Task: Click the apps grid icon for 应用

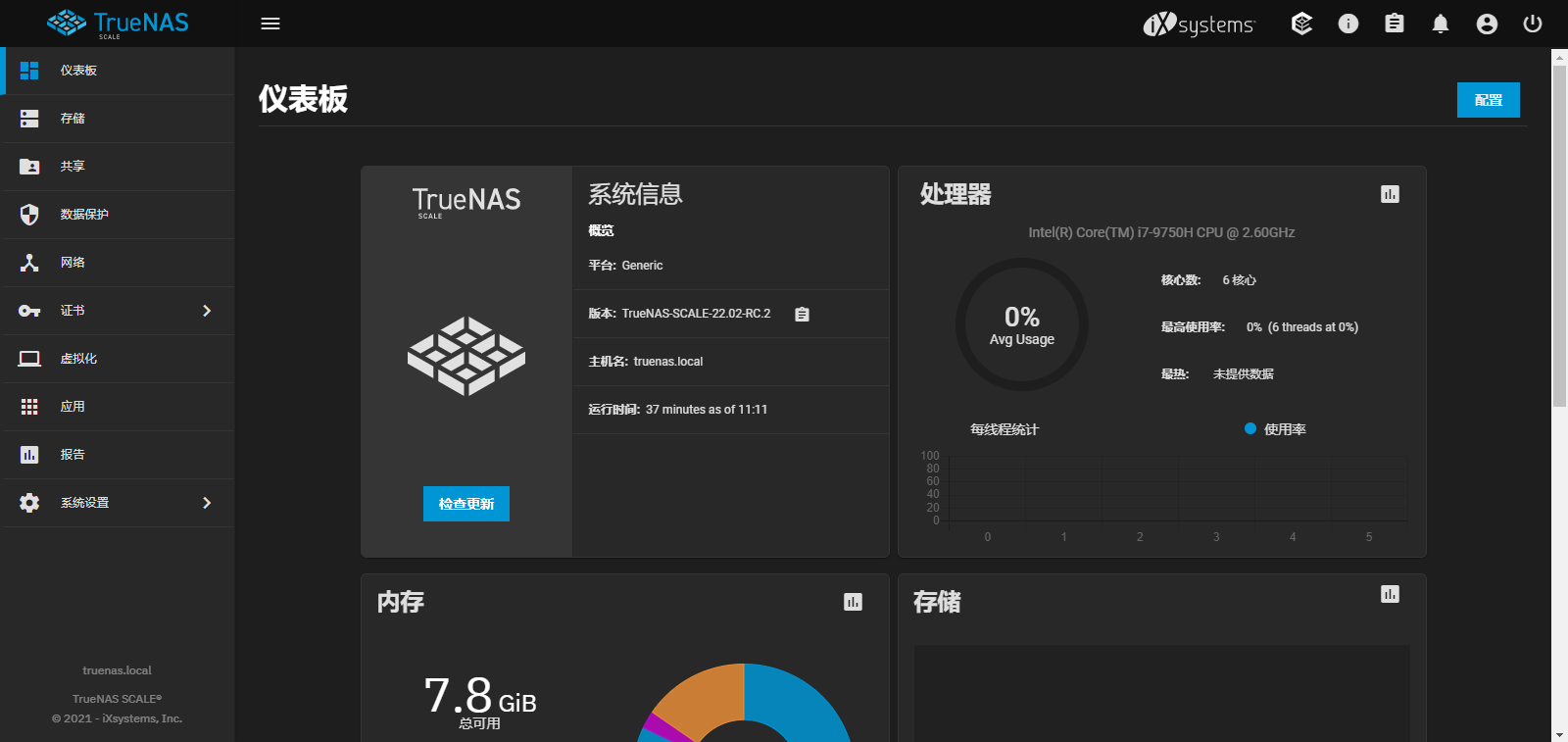Action: [29, 407]
